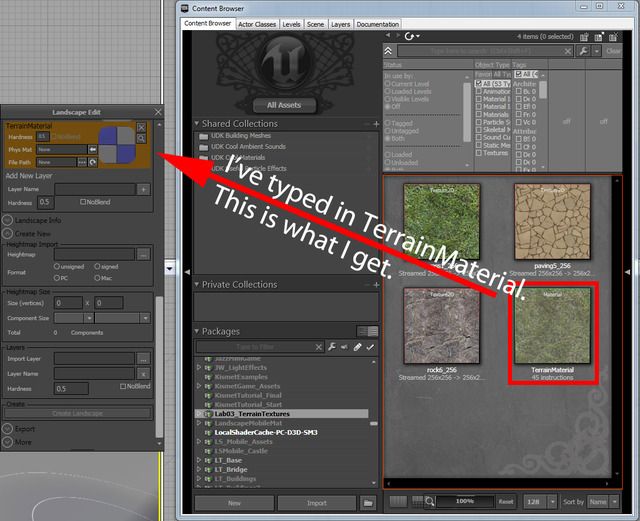Screen dimensions: 640x521
Task: Select the TerrainMaterial asset thumbnail
Action: [552, 325]
